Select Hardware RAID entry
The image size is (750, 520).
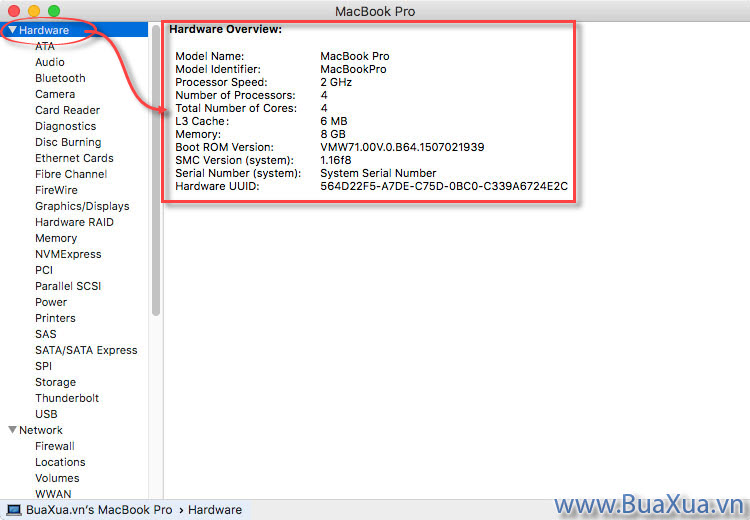74,222
